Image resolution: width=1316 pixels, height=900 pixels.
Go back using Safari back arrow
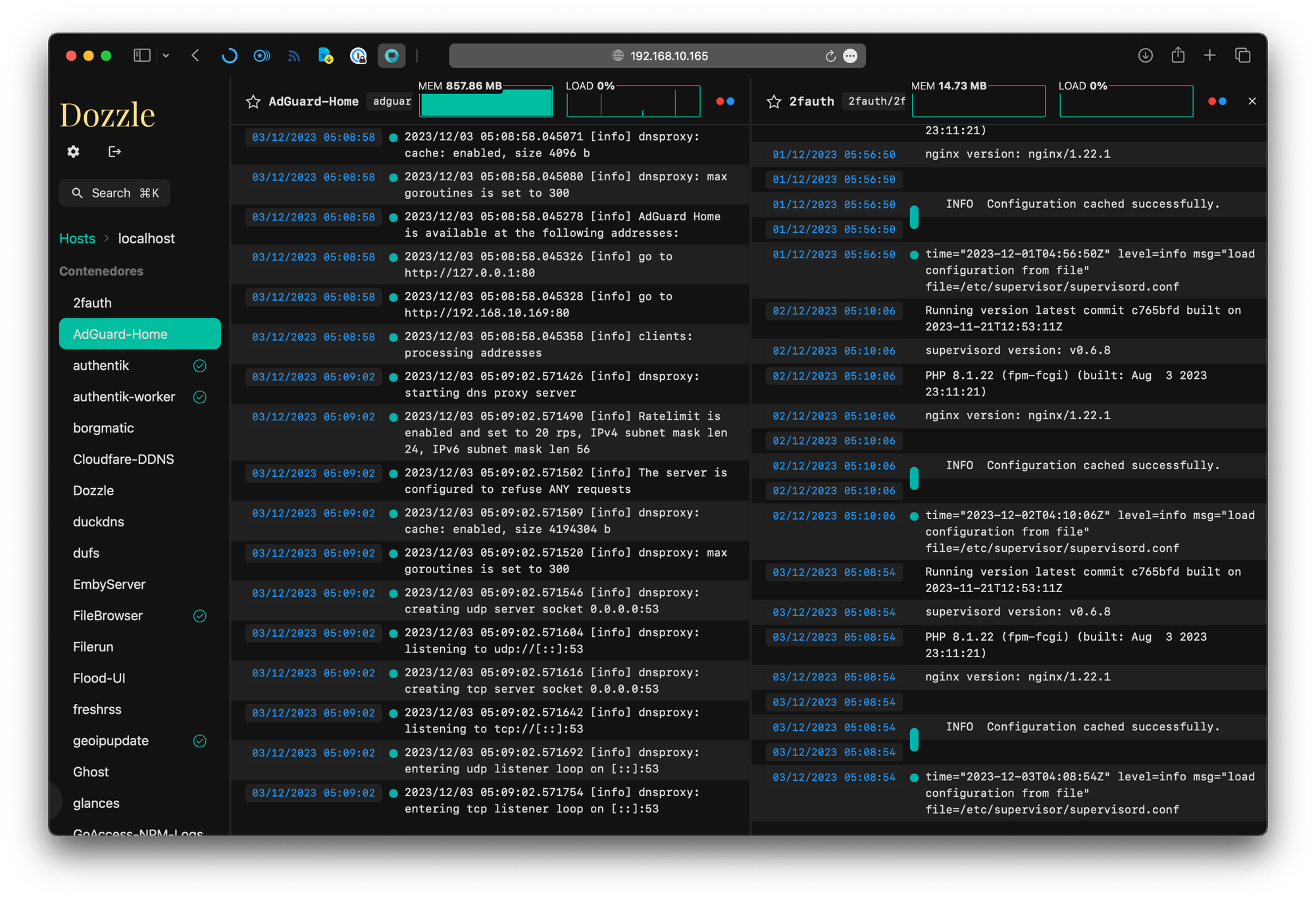(195, 55)
